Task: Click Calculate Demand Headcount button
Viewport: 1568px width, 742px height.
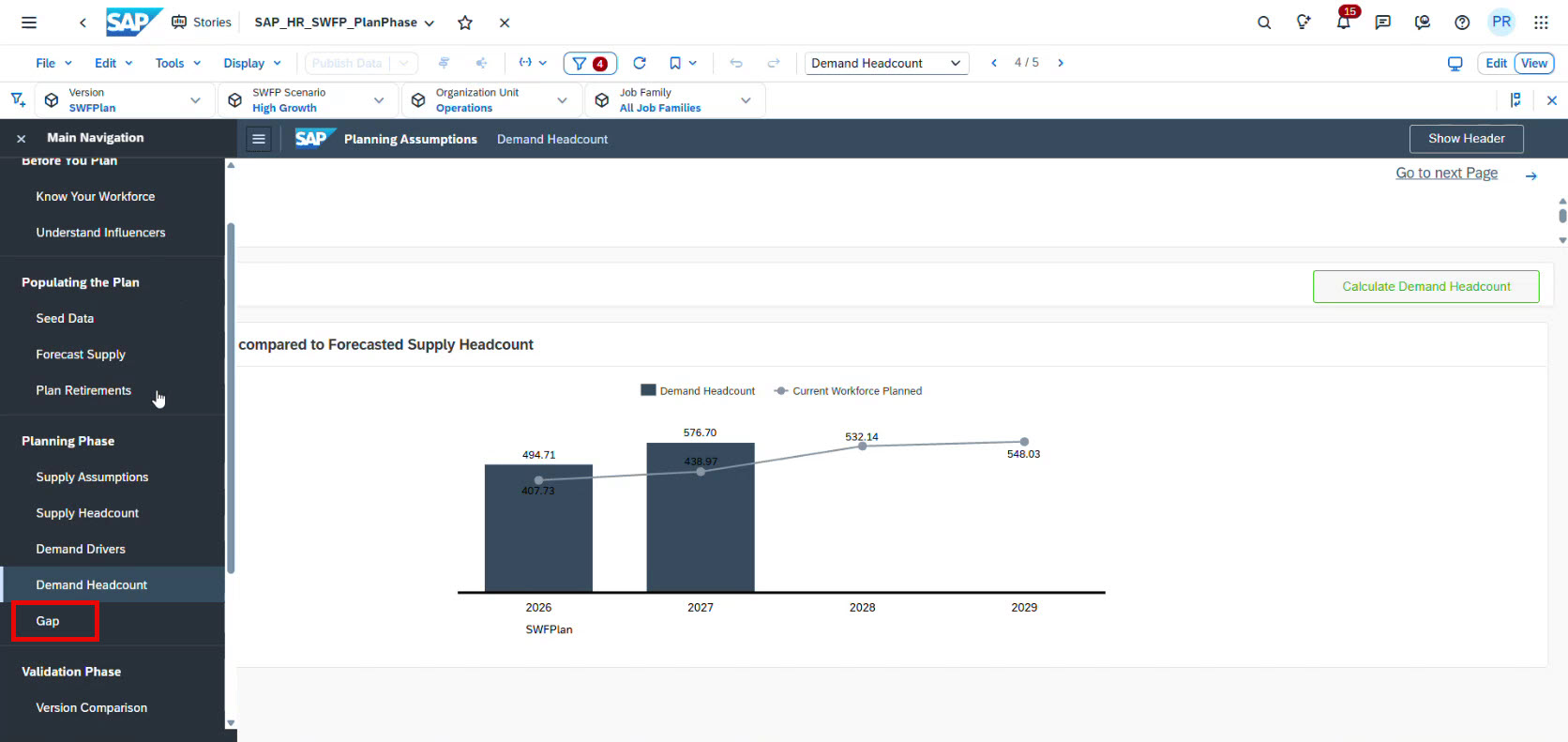Action: pyautogui.click(x=1425, y=286)
